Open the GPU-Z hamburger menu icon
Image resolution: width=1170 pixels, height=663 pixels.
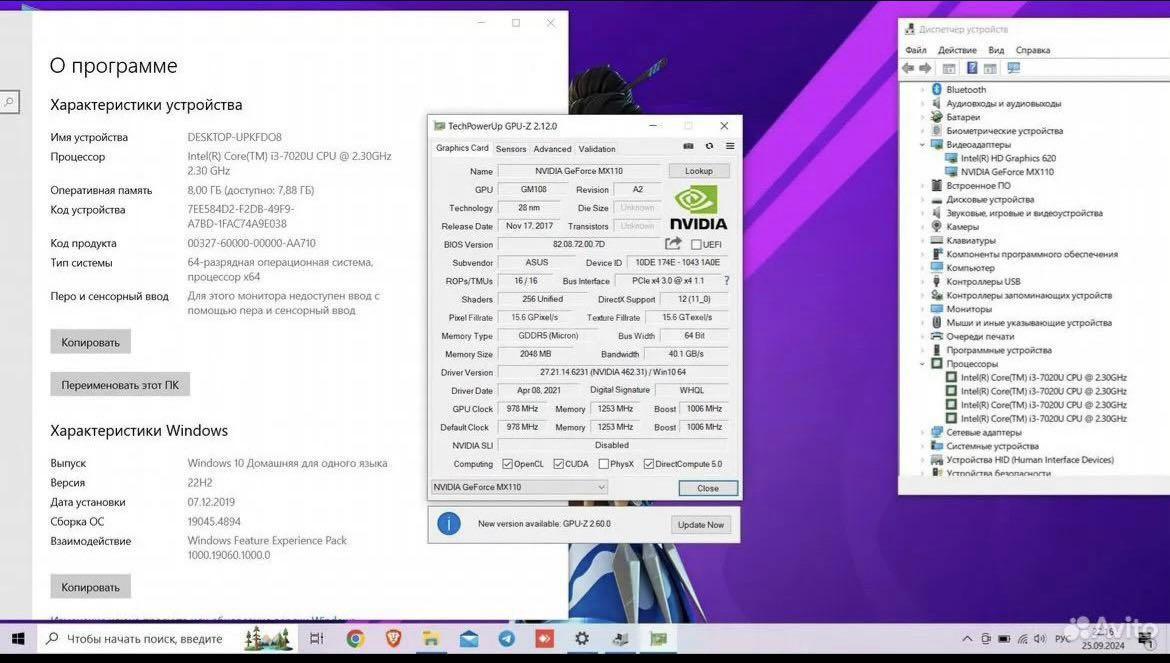tap(730, 147)
